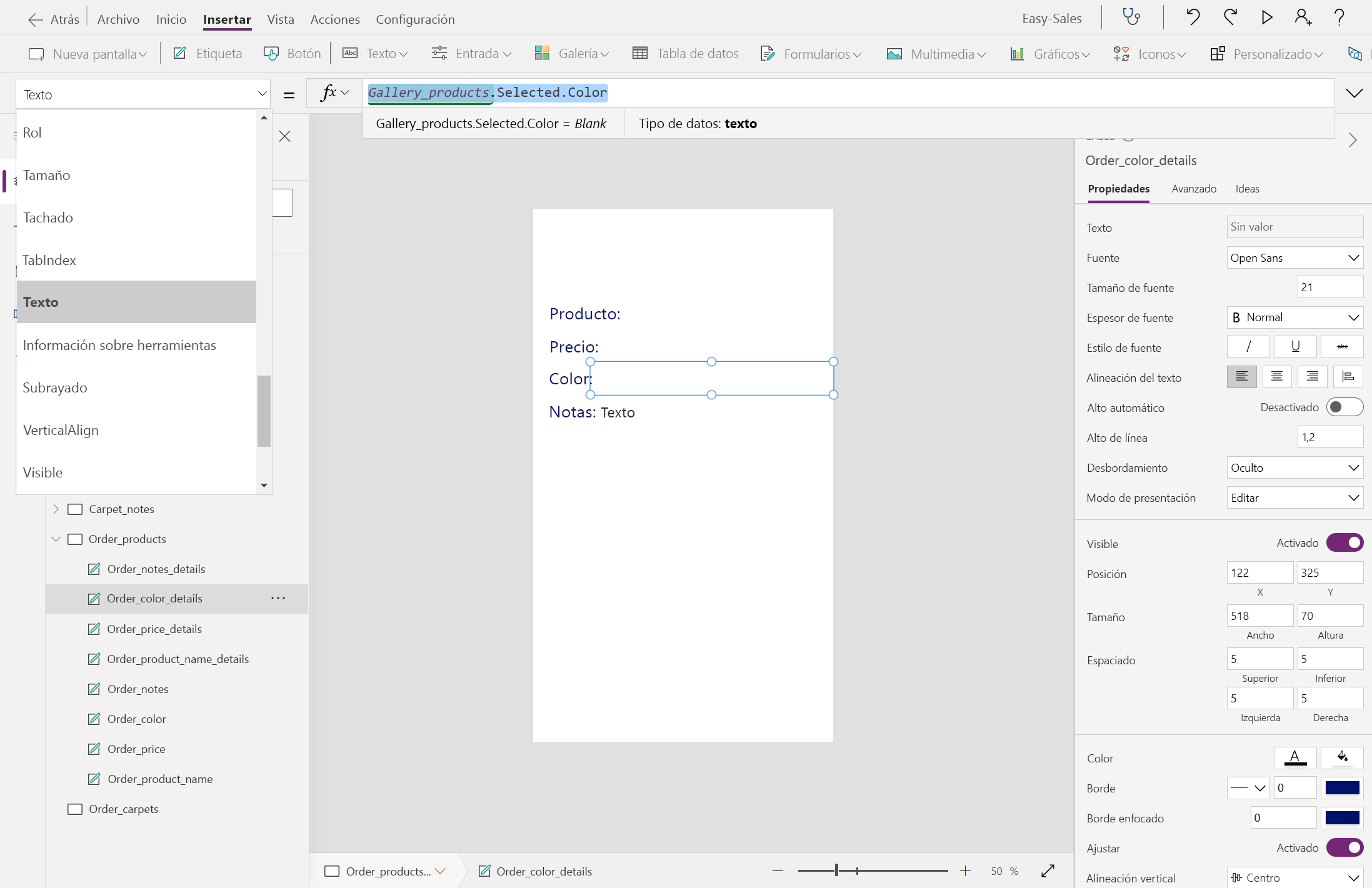Close the tree view panel
Screen dimensions: 1372x888
285,136
